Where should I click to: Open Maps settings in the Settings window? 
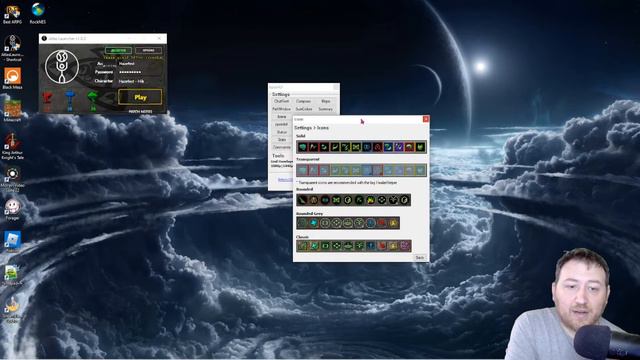[325, 101]
